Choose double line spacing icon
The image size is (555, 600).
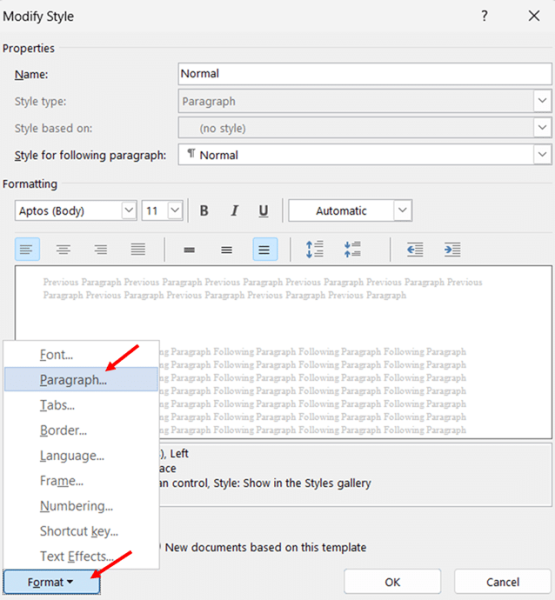[x=265, y=249]
